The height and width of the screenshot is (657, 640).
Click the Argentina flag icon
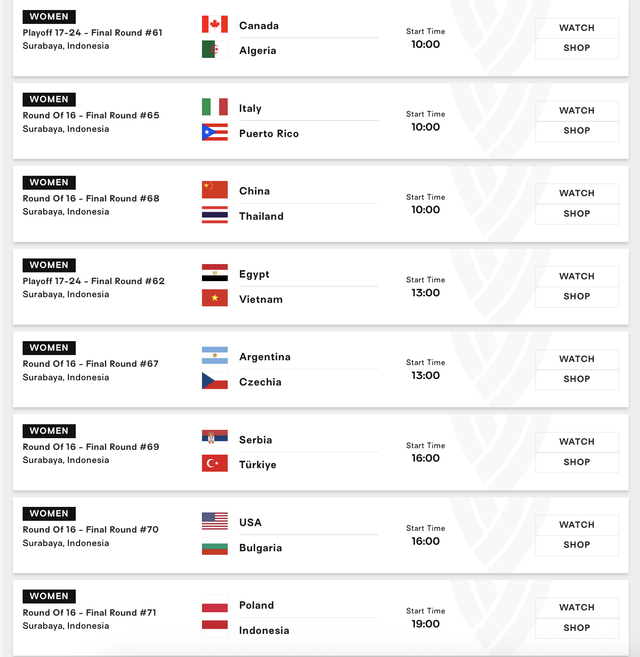point(215,355)
